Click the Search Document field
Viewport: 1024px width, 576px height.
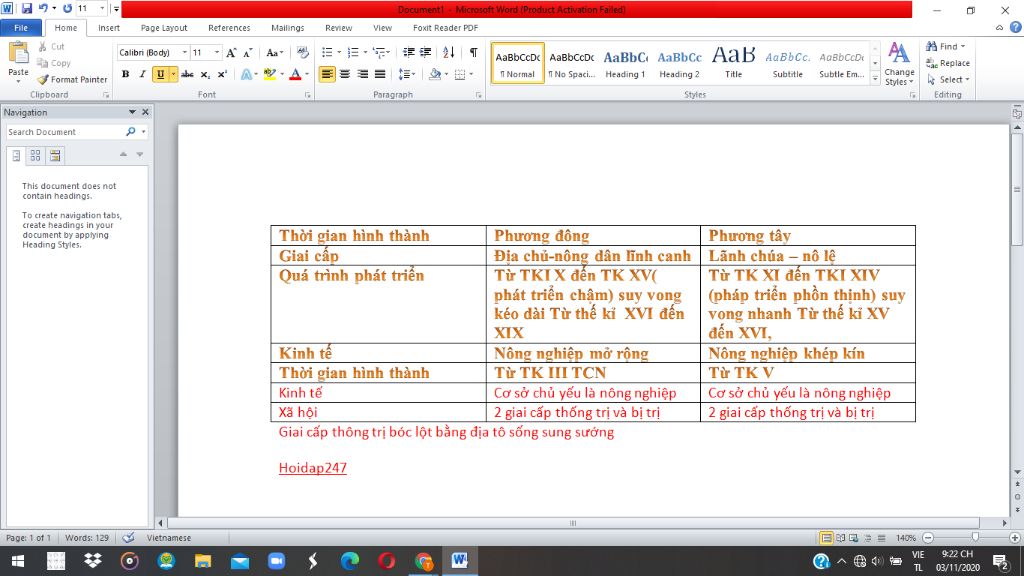[65, 132]
